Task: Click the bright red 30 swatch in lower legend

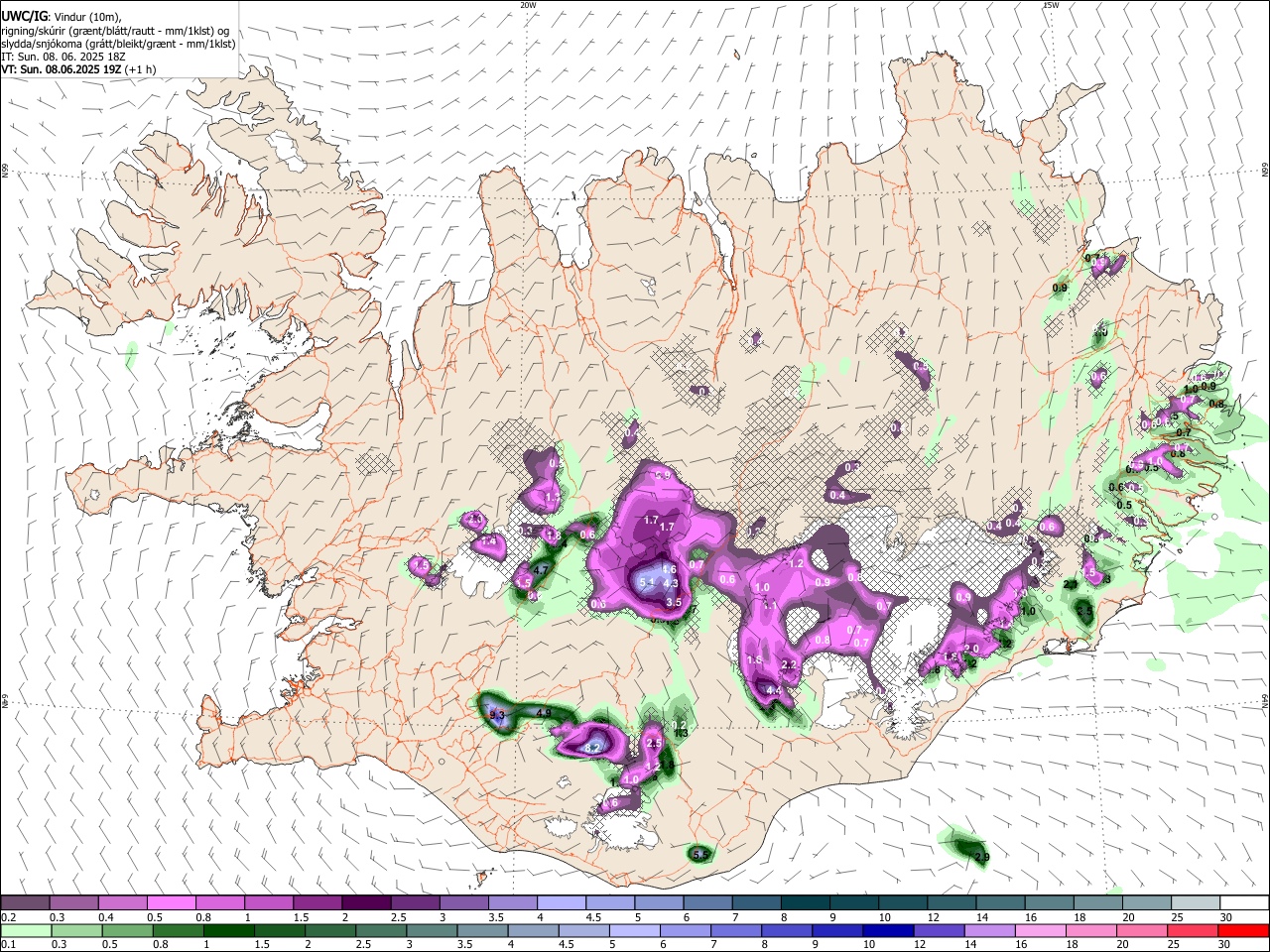Action: [x=1244, y=930]
